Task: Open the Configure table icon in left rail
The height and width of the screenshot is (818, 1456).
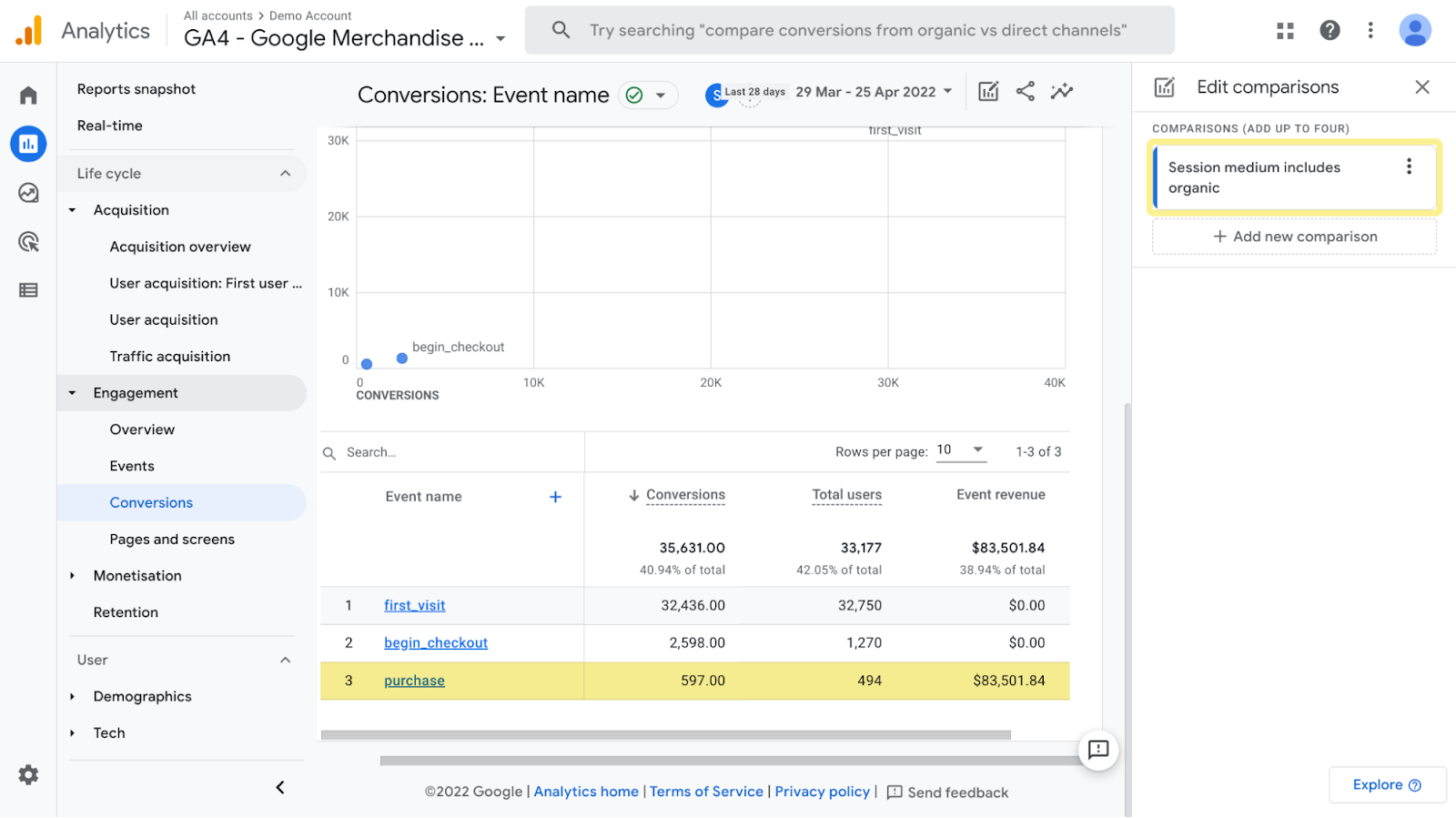Action: [x=28, y=290]
